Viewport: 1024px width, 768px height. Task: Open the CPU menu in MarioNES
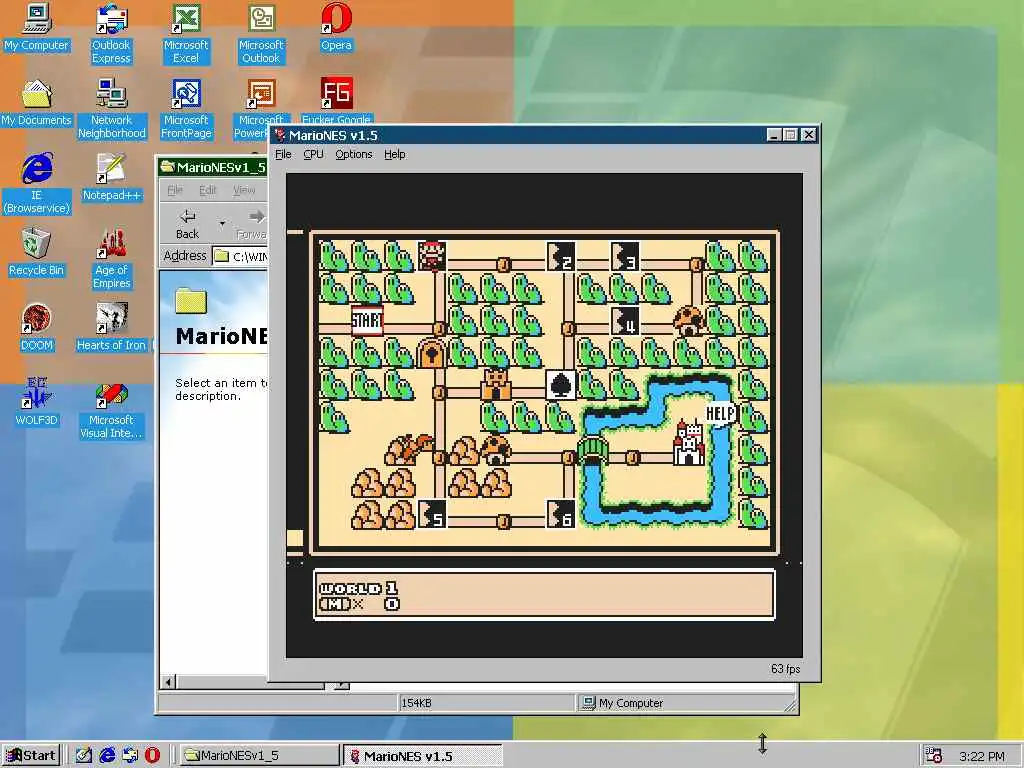click(313, 154)
